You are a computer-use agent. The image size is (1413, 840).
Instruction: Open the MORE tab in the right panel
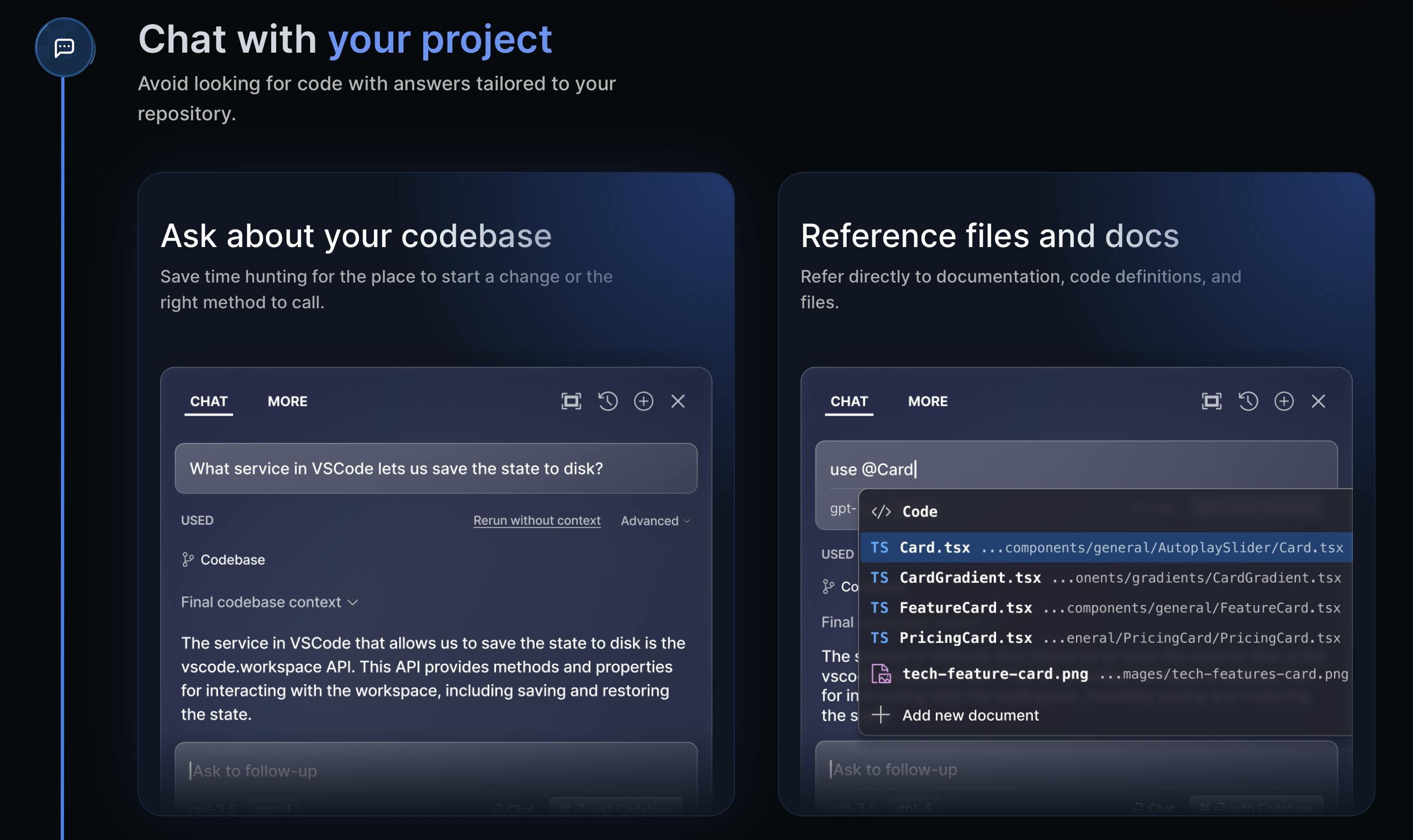pyautogui.click(x=927, y=401)
